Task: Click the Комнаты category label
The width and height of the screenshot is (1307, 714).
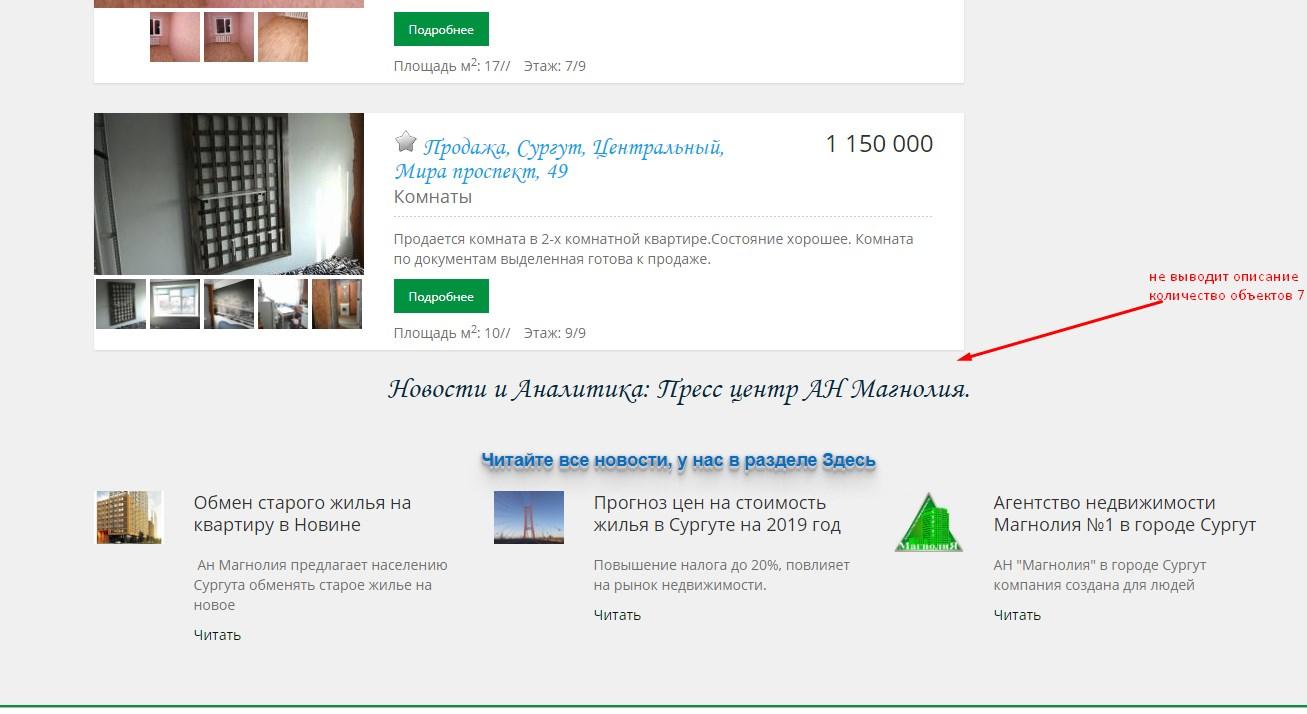Action: click(433, 197)
